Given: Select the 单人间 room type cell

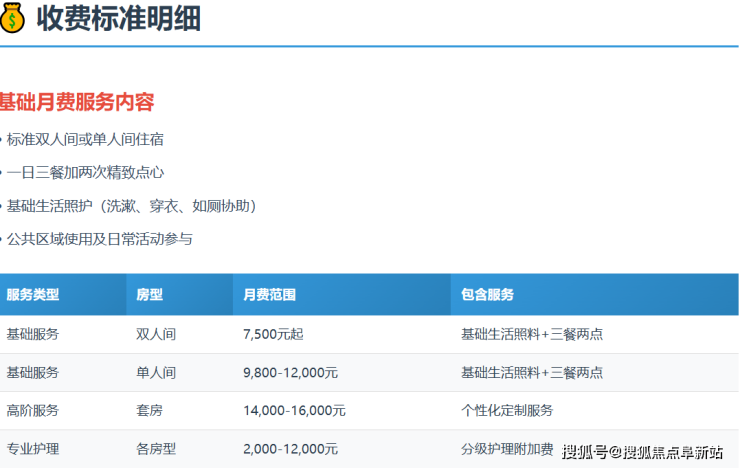Looking at the screenshot, I should [x=156, y=372].
